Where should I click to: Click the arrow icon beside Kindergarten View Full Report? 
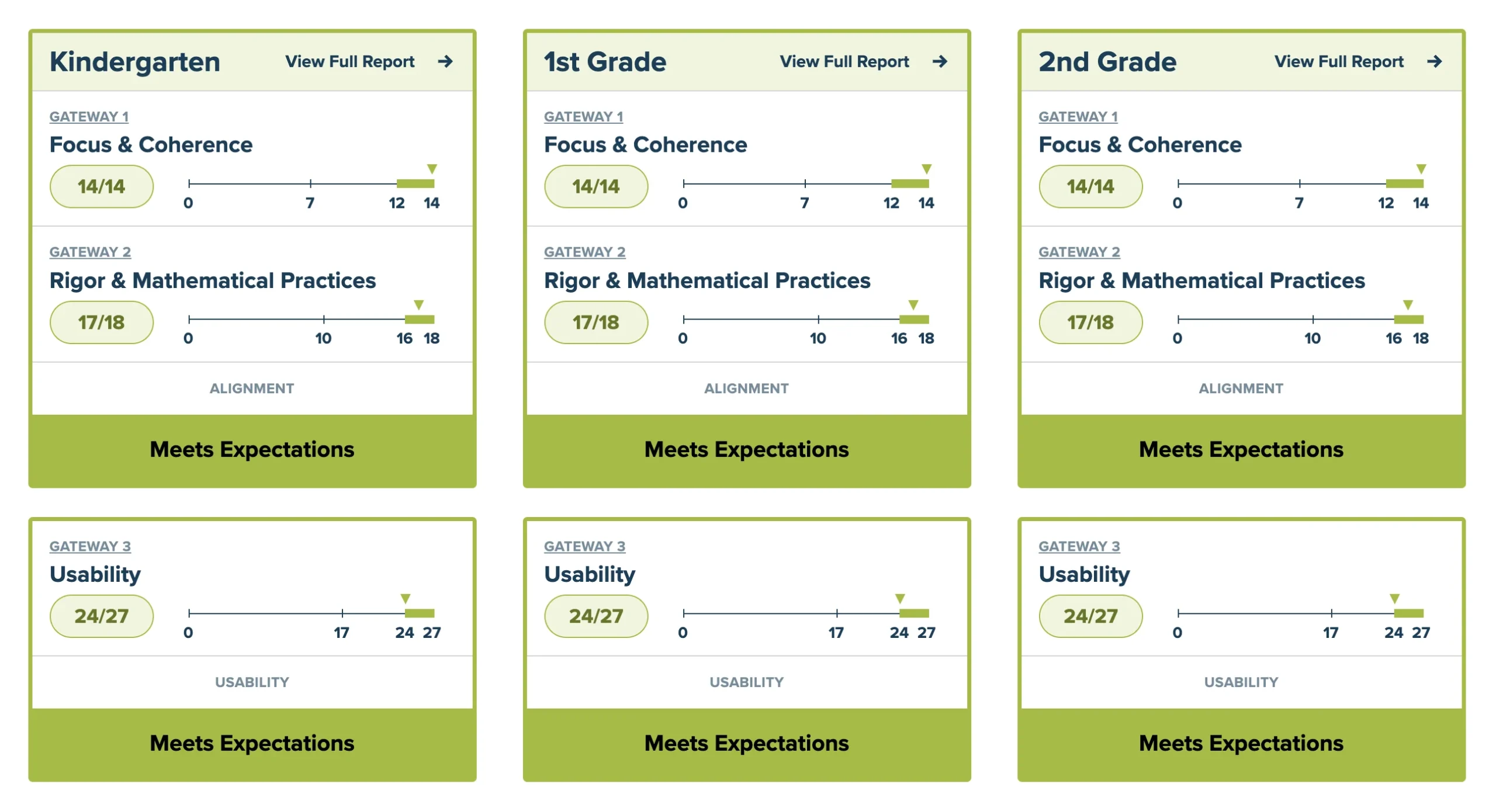[x=445, y=61]
